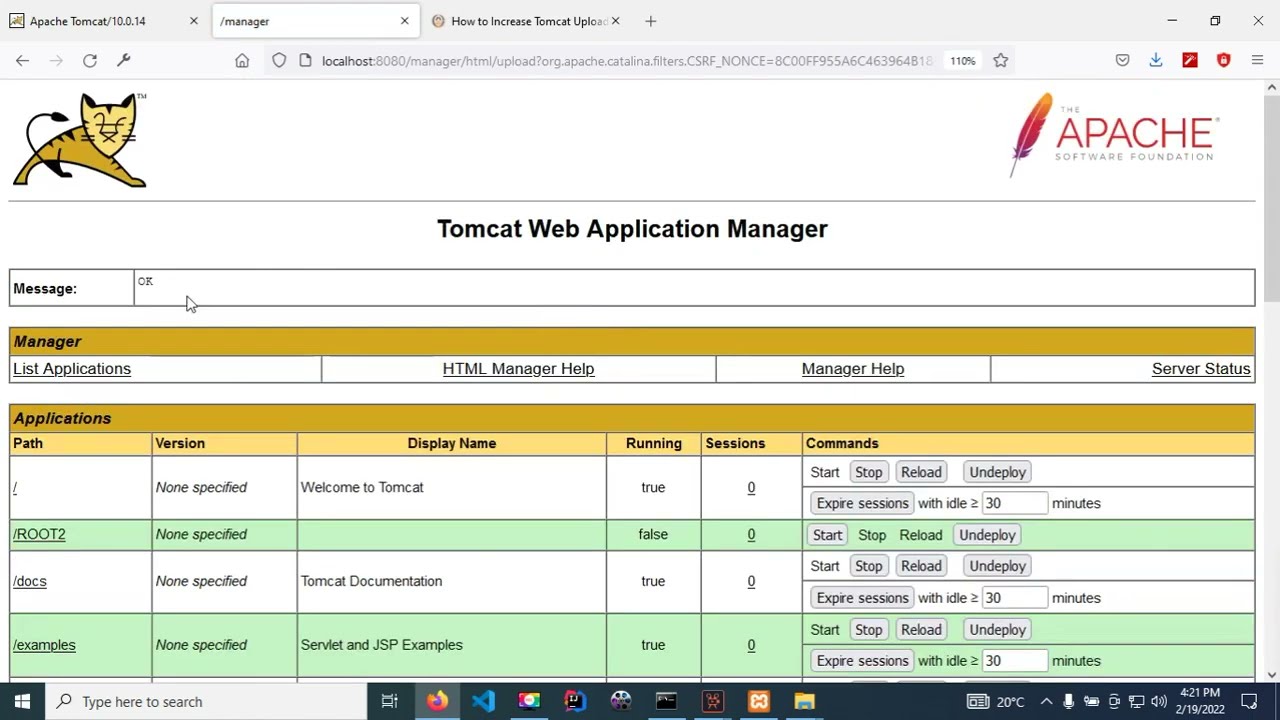View sessions count for /docs

pyautogui.click(x=751, y=581)
